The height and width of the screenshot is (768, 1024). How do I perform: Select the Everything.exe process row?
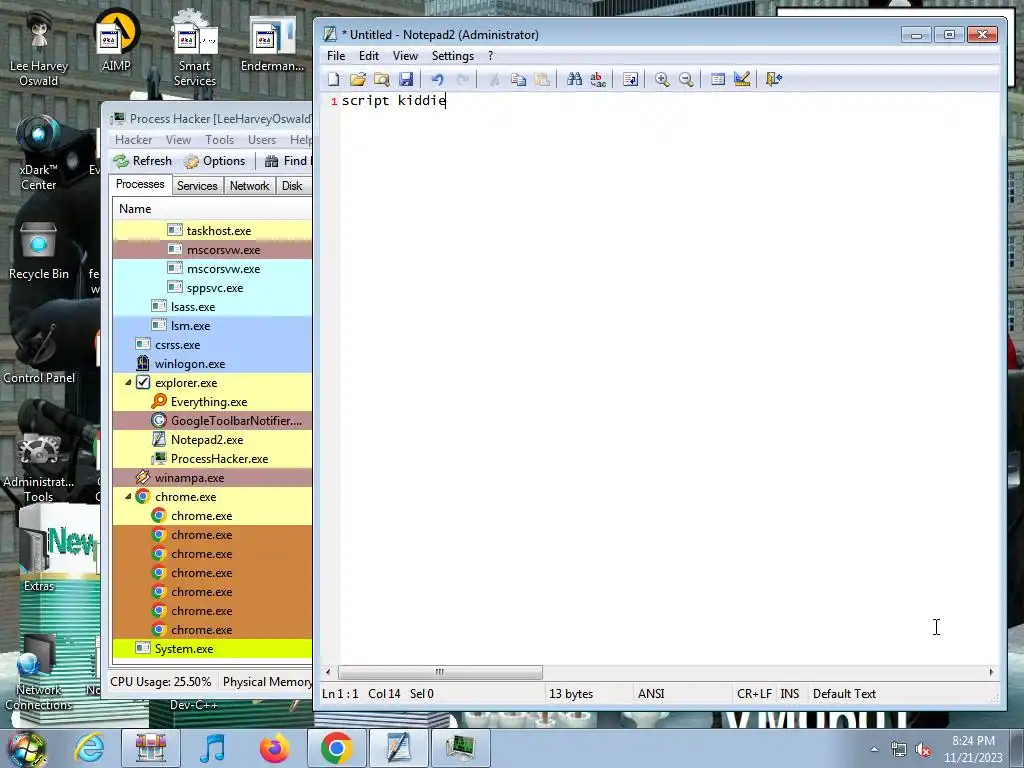click(212, 402)
